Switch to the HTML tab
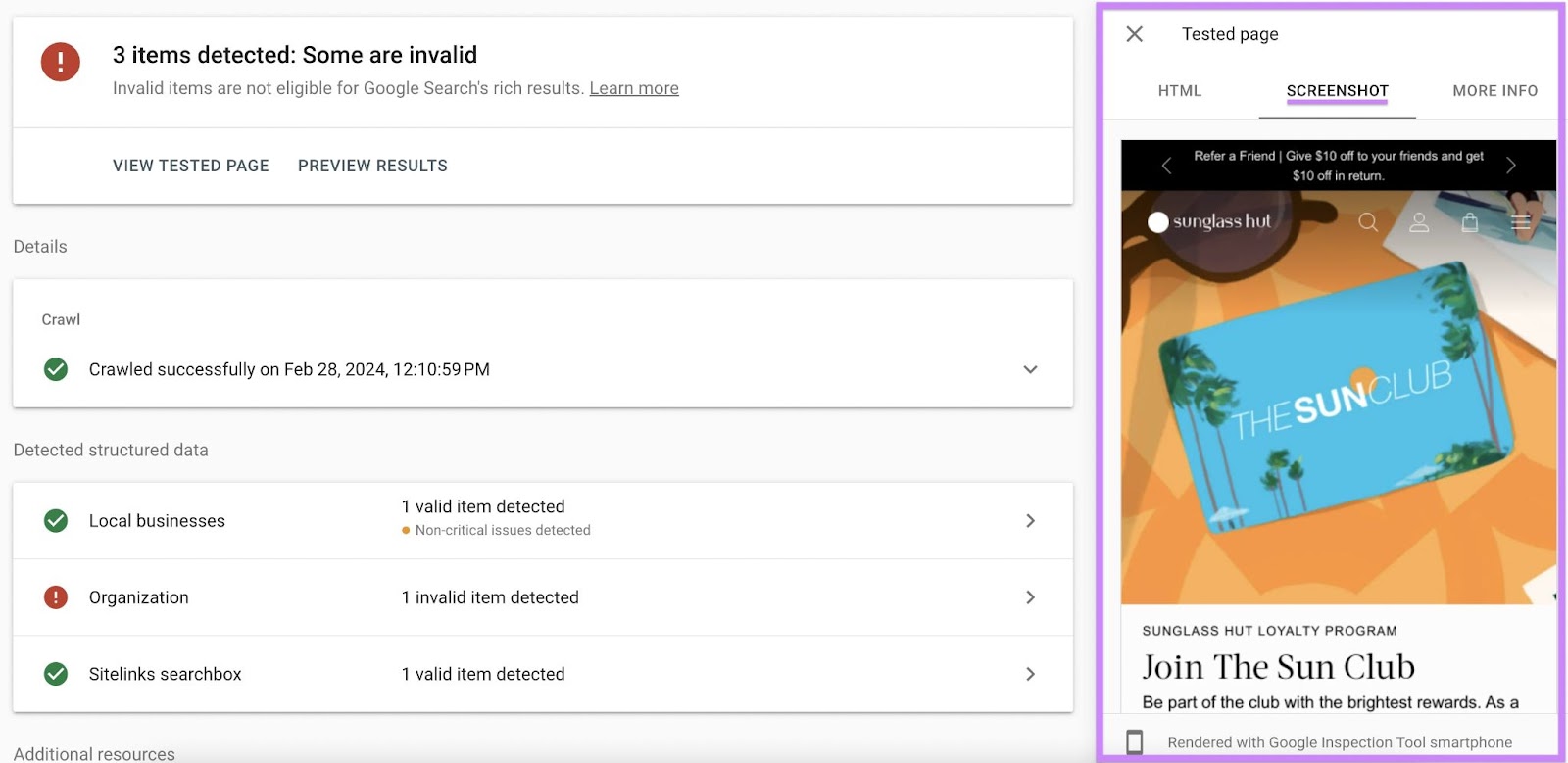The image size is (1568, 763). [1179, 91]
